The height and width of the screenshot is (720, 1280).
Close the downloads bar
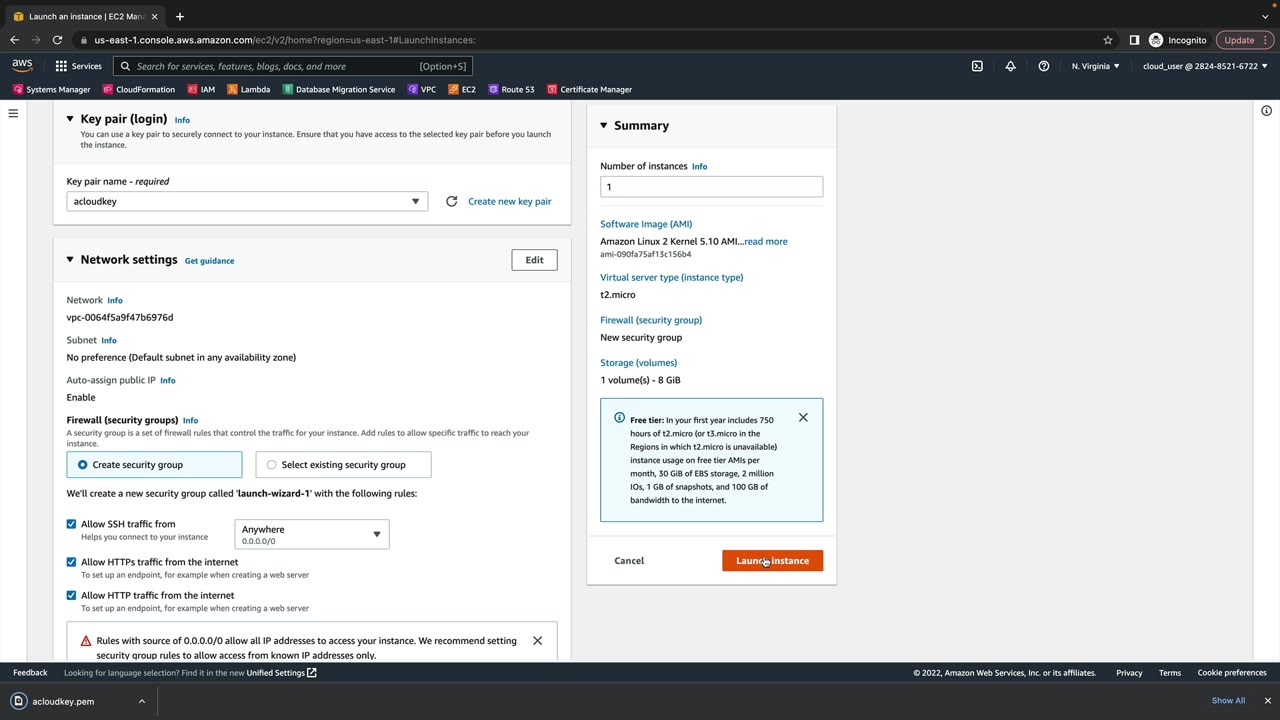tap(1267, 700)
